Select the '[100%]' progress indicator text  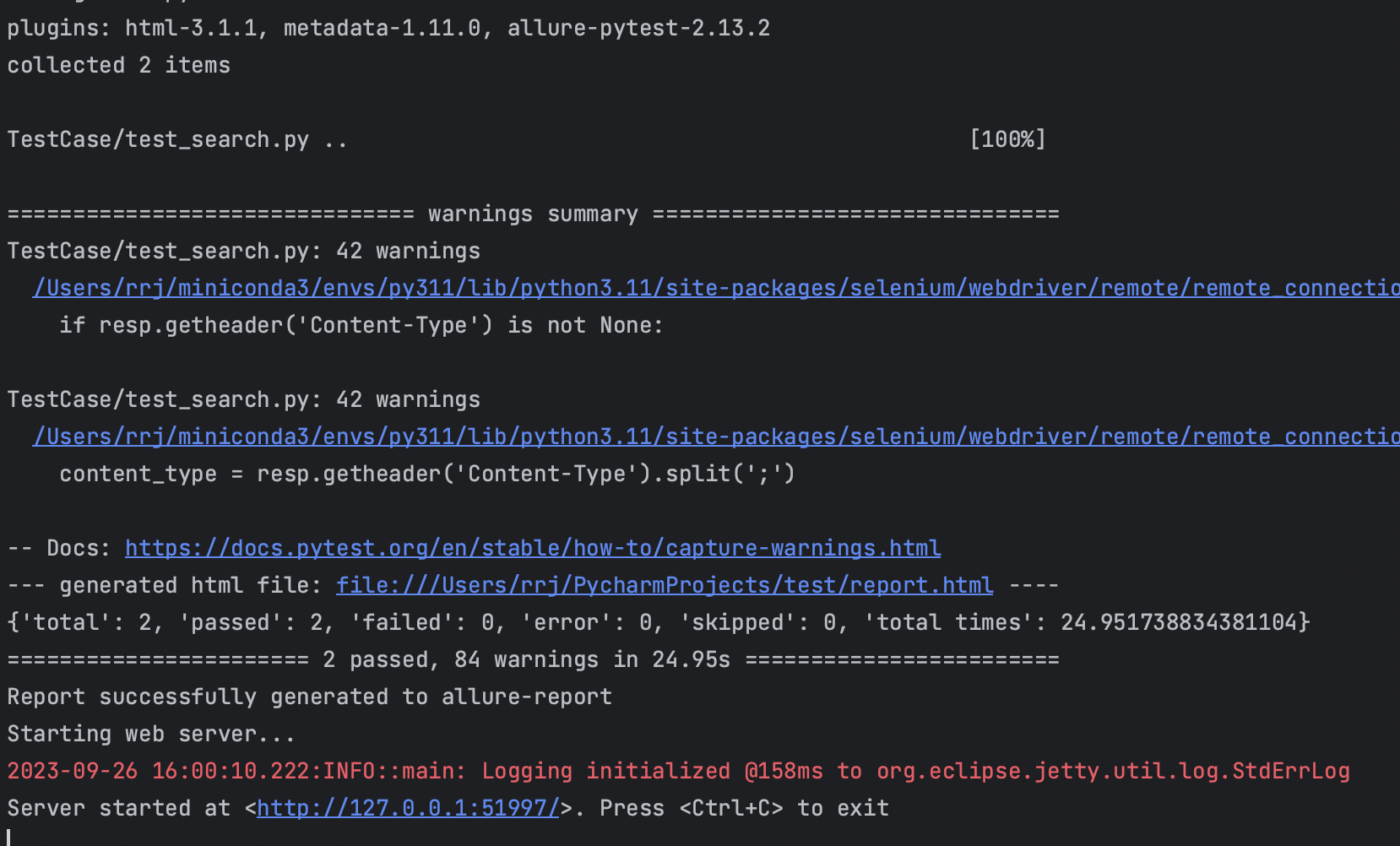point(1007,139)
